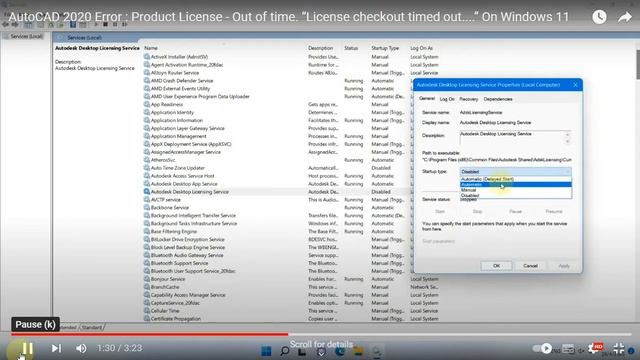Choose Disabled in the startup type list

point(516,195)
